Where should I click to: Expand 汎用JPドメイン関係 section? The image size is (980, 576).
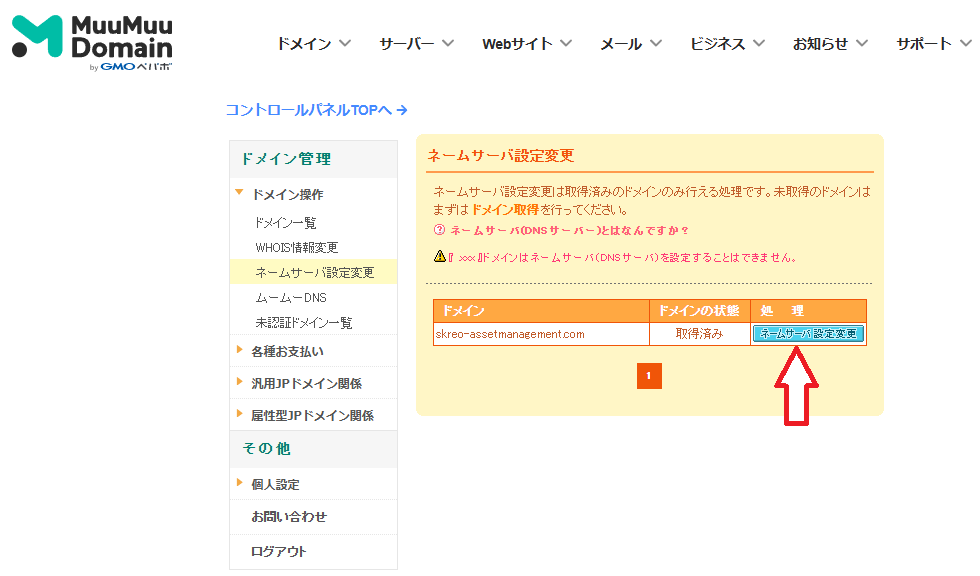pyautogui.click(x=305, y=383)
